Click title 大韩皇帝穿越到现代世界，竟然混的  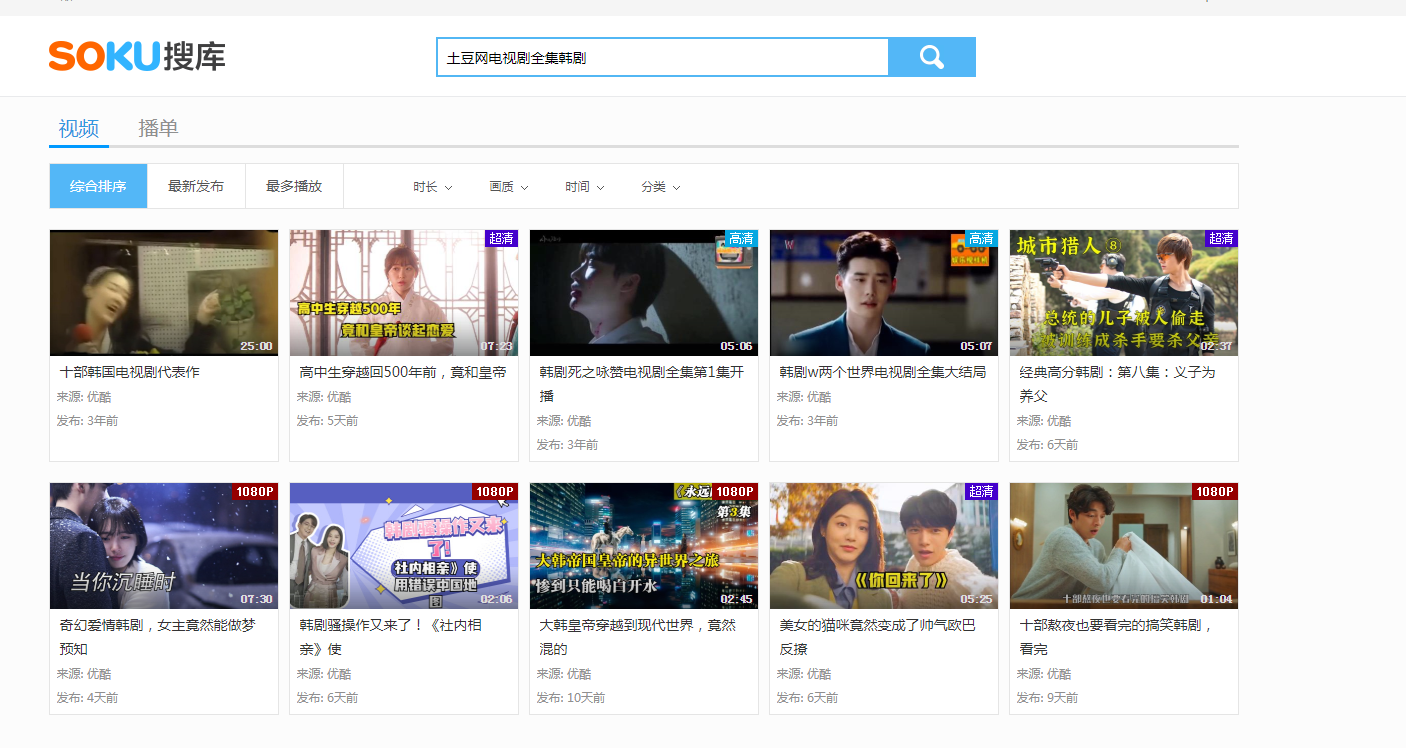click(x=638, y=637)
